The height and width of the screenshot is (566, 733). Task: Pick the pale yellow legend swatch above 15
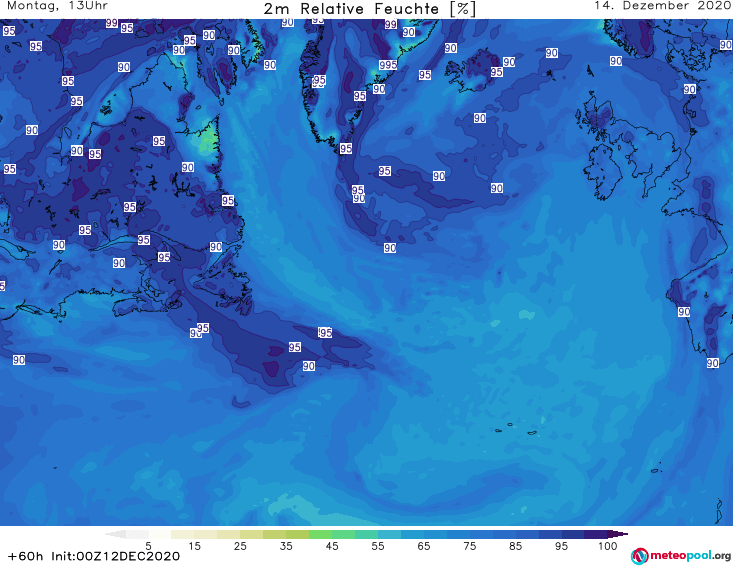183,534
